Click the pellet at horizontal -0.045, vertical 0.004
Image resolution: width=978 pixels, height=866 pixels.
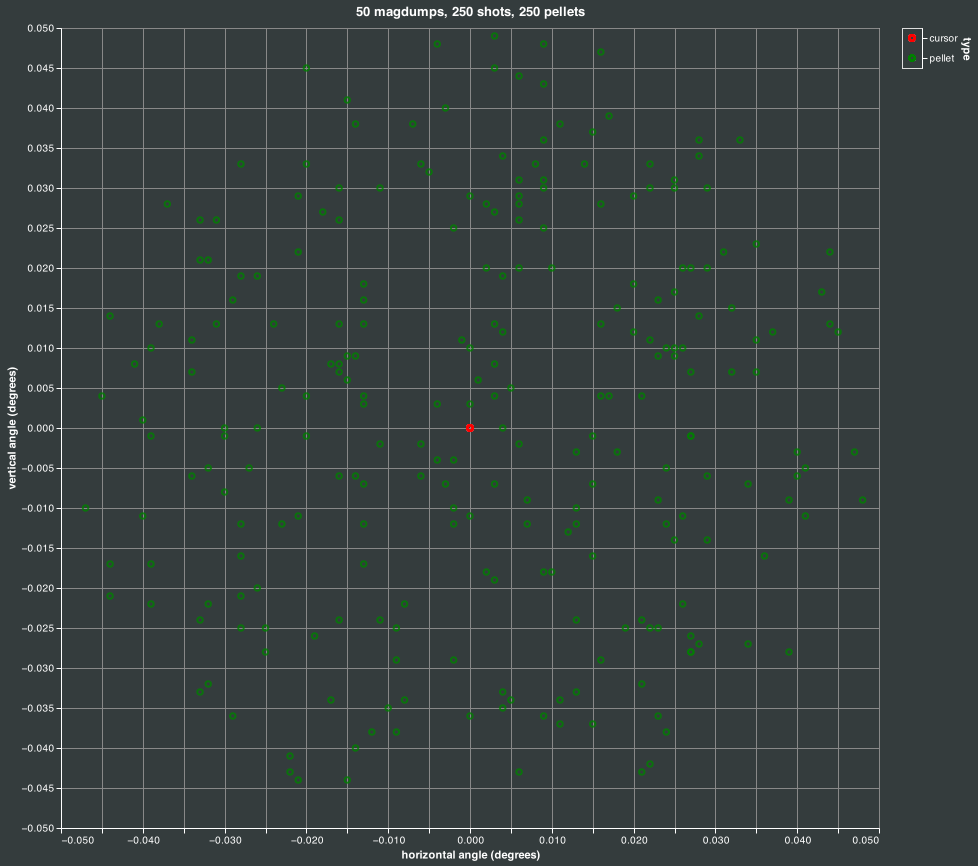click(x=102, y=396)
